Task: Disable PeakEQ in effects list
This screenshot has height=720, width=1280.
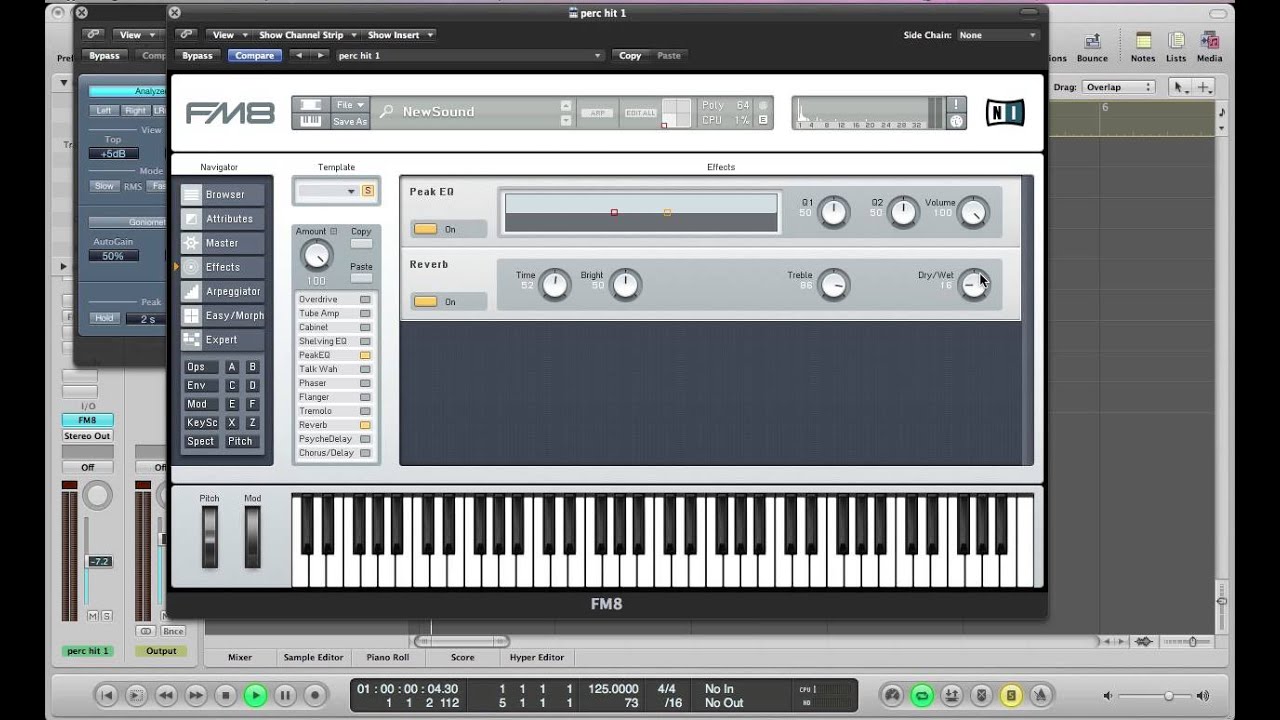Action: 365,355
